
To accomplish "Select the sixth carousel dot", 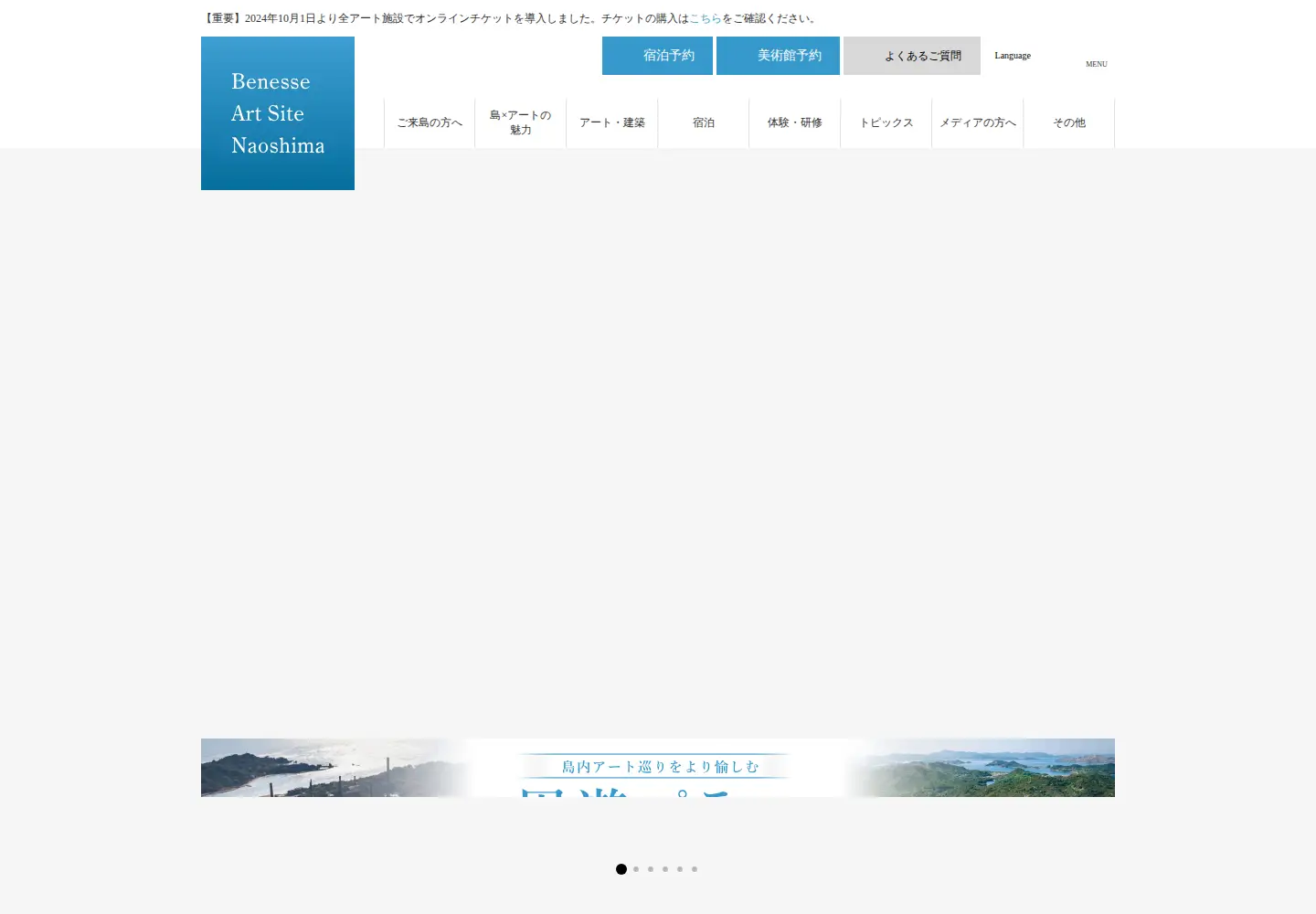I will coord(695,869).
